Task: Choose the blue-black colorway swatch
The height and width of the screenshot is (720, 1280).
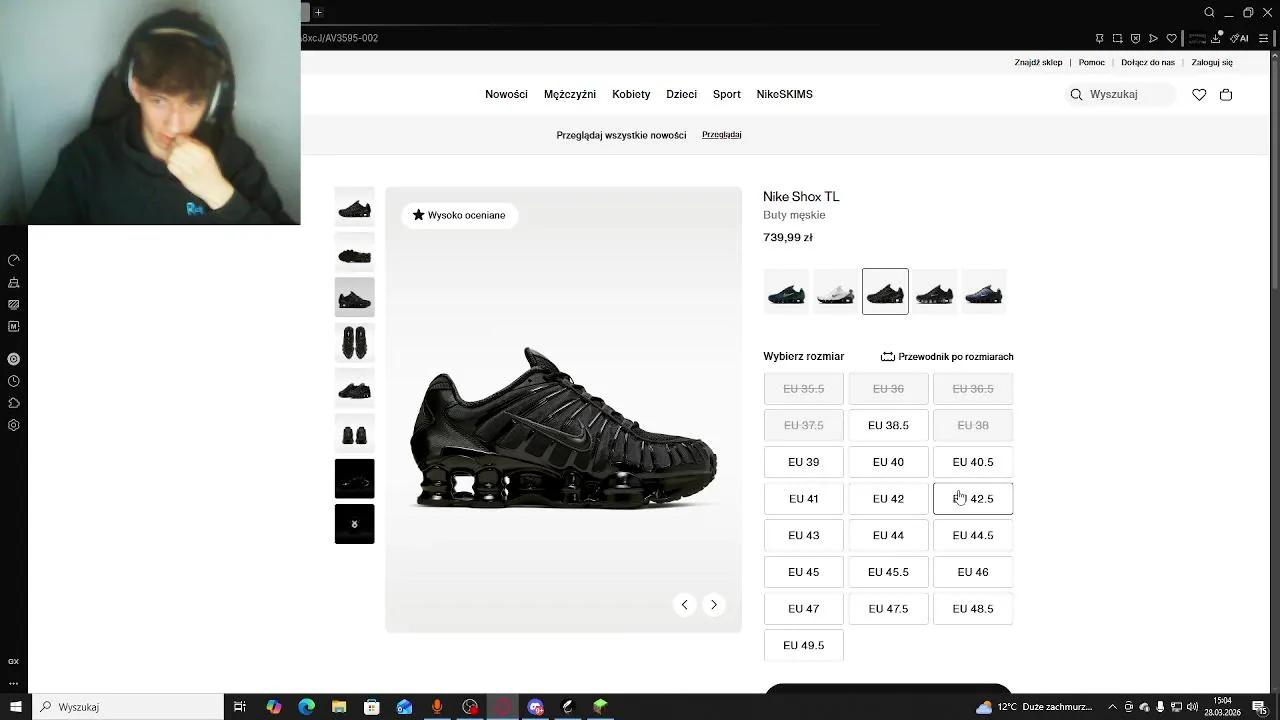Action: pos(984,291)
